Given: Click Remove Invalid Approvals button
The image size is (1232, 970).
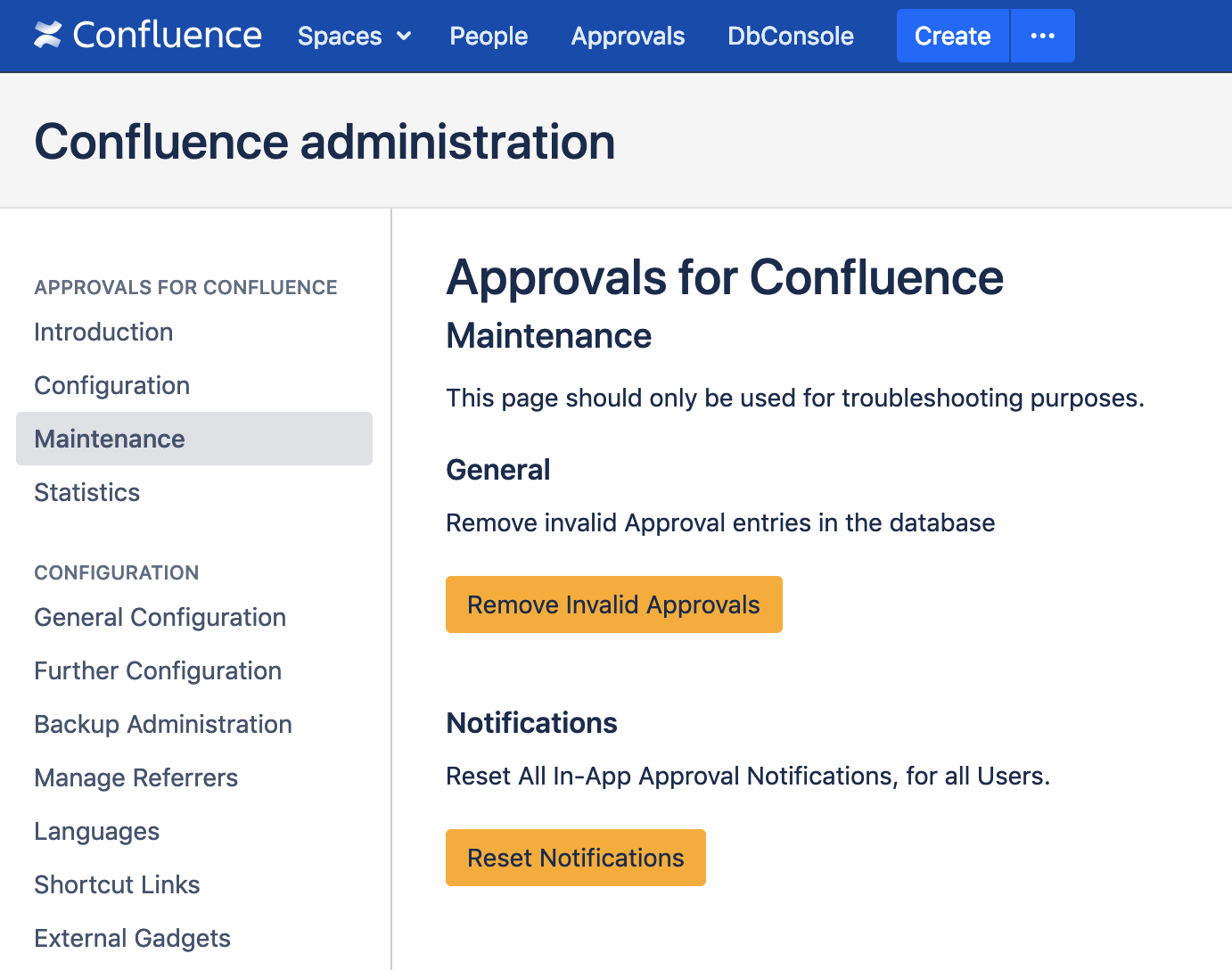Looking at the screenshot, I should point(613,604).
